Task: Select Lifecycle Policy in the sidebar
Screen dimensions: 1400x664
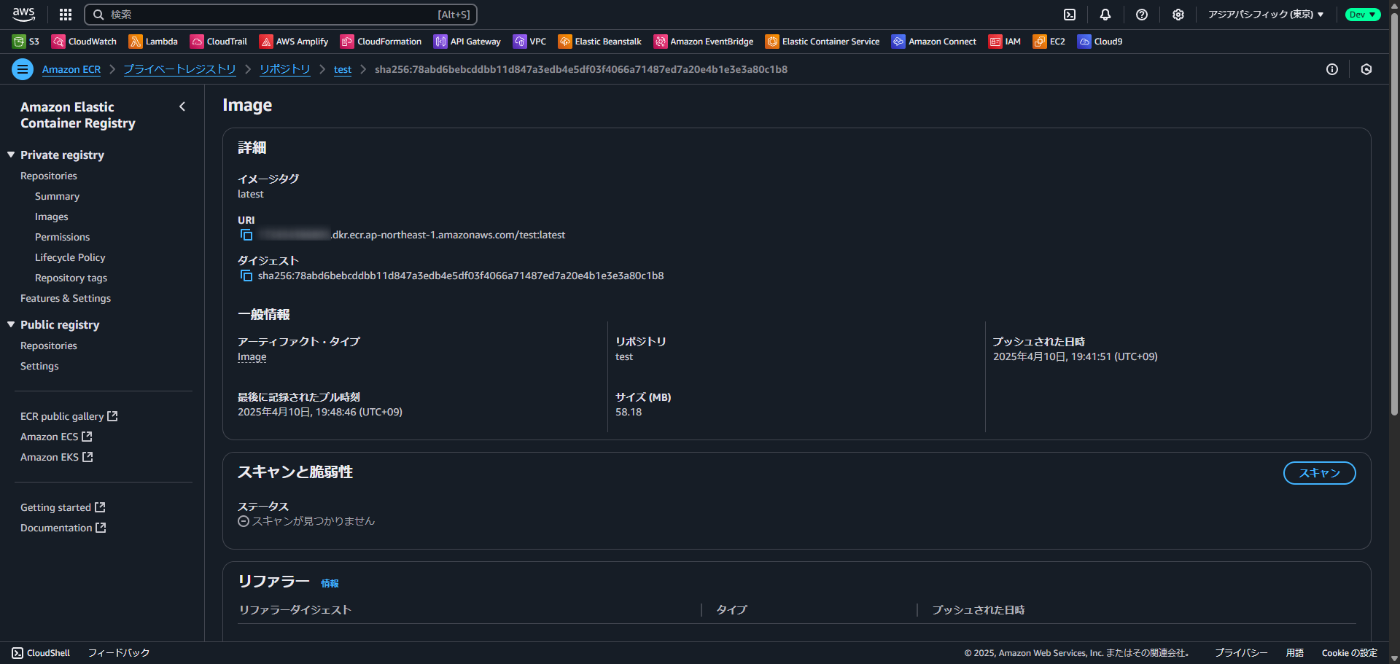Action: (70, 258)
